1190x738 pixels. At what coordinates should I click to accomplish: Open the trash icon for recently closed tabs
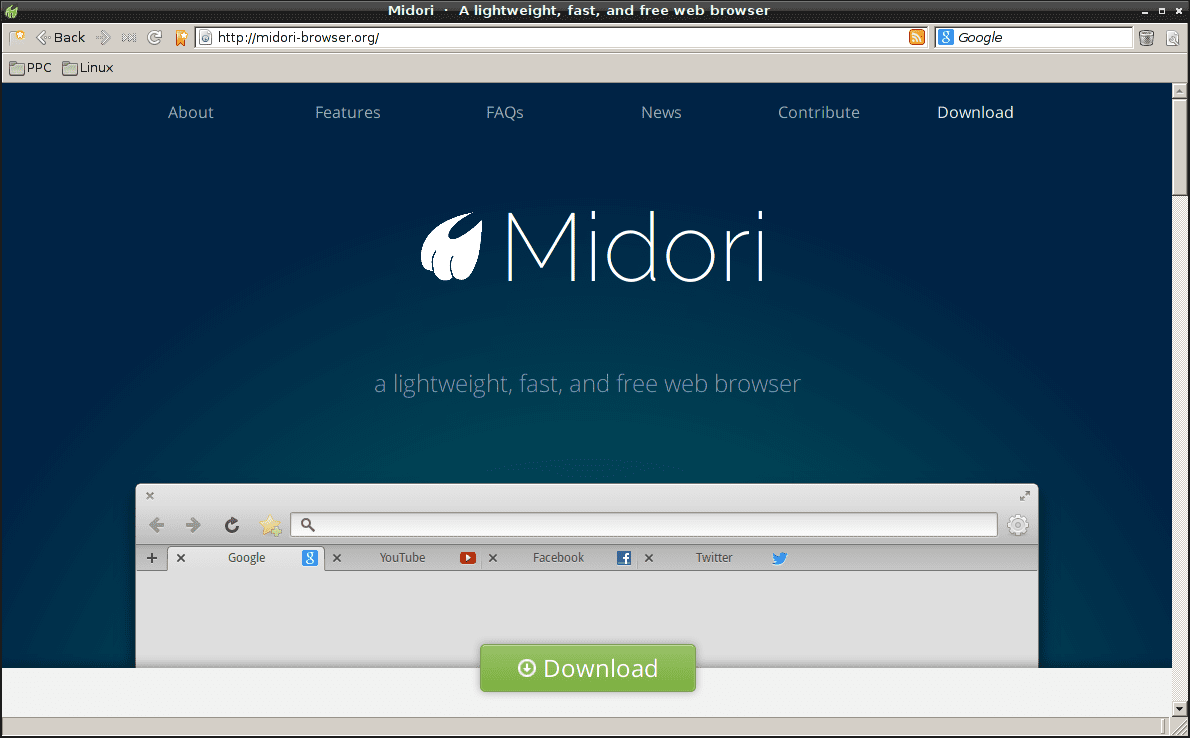pos(1147,37)
